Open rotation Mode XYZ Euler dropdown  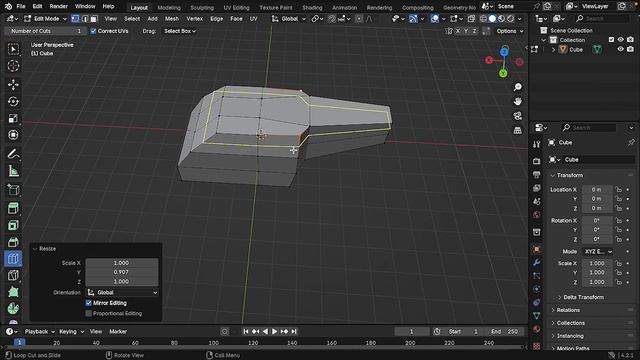pos(598,251)
